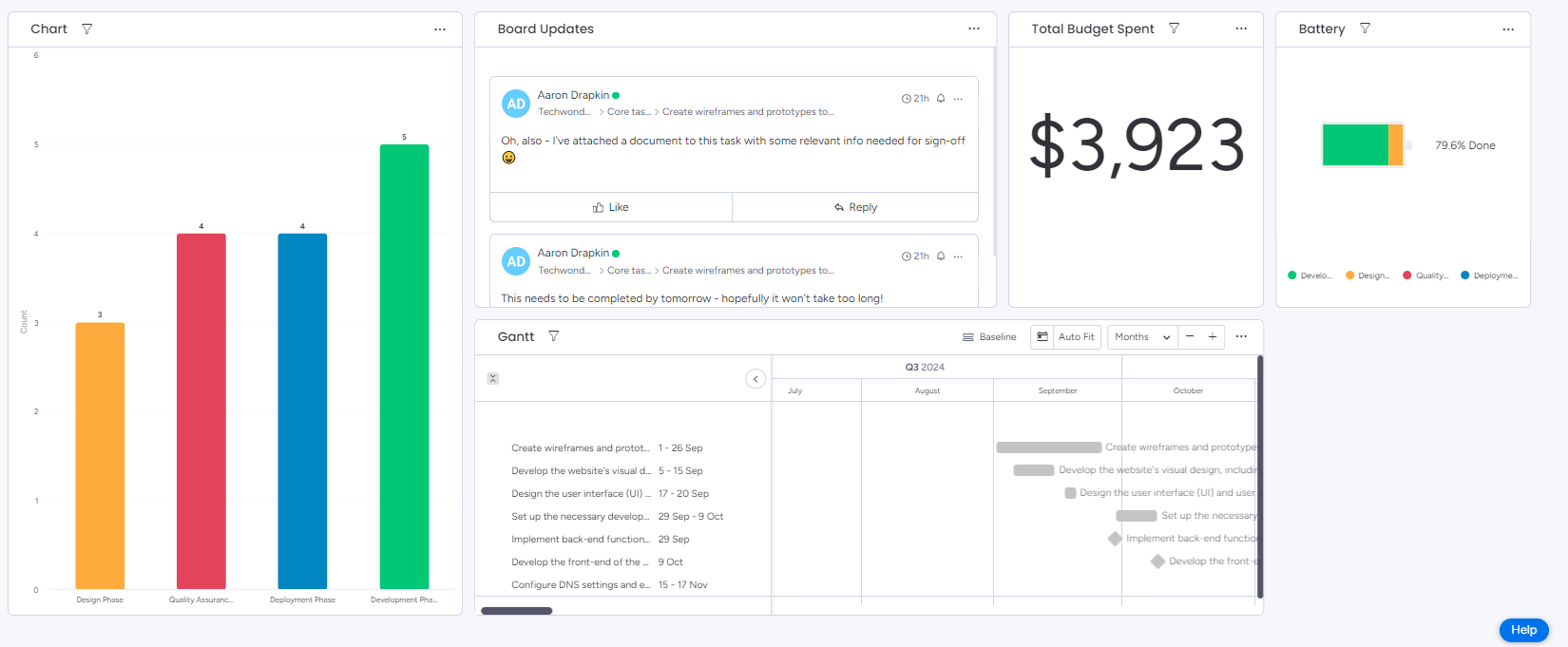Click the Q3 2024 timeline header
Image resolution: width=1568 pixels, height=647 pixels.
point(925,368)
